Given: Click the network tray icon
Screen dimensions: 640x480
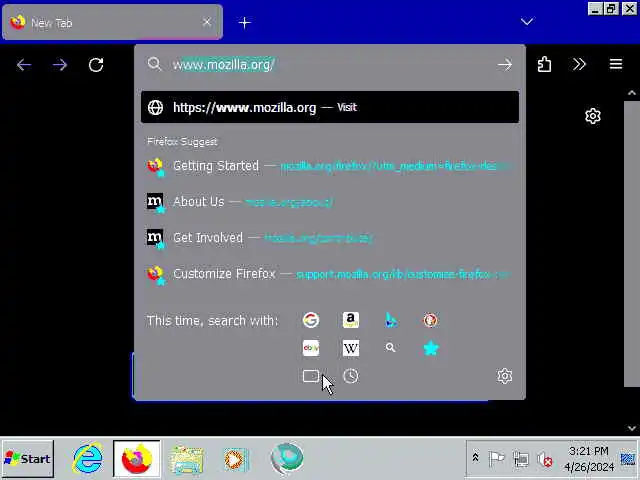Looking at the screenshot, I should (x=521, y=460).
